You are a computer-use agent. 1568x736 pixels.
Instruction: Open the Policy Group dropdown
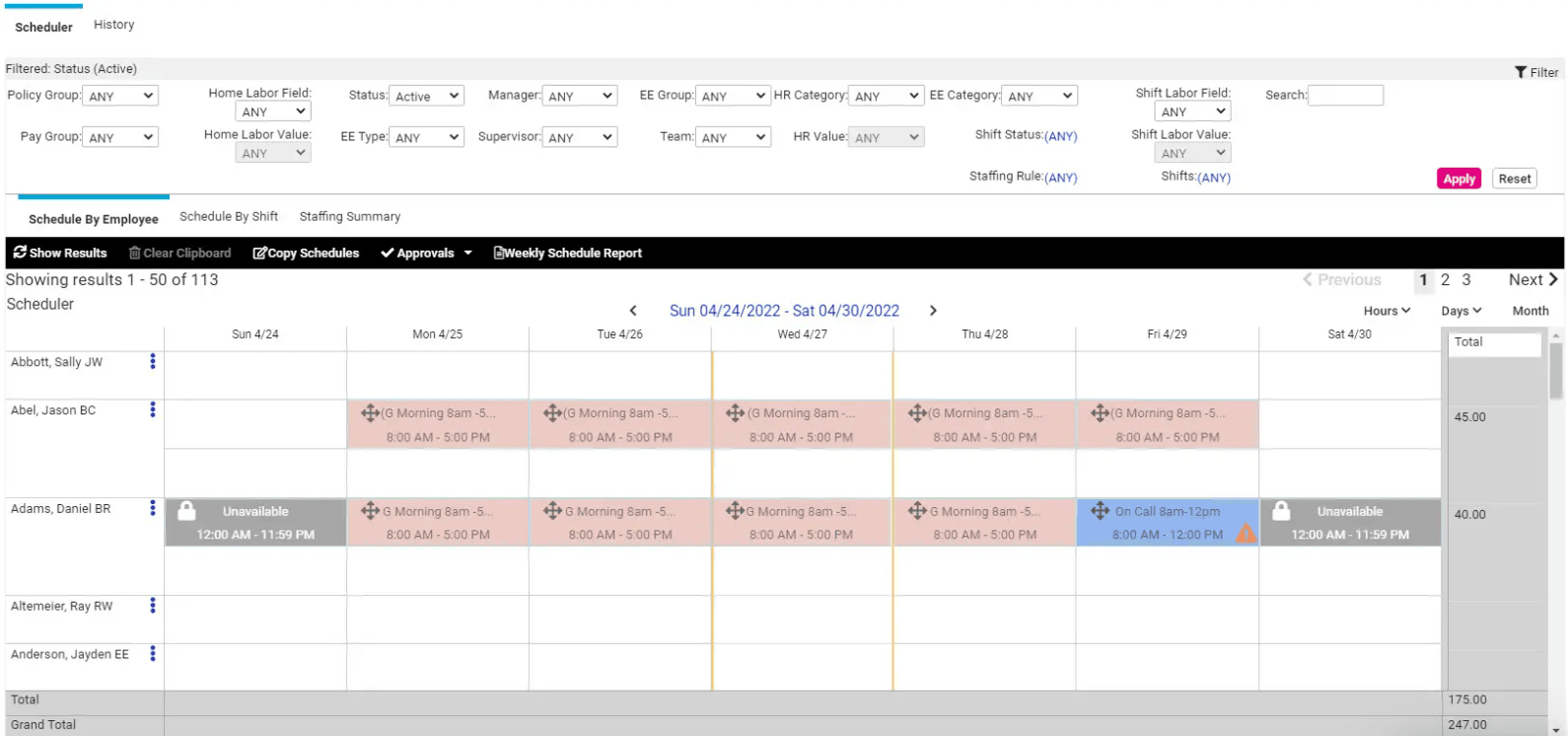pos(120,96)
